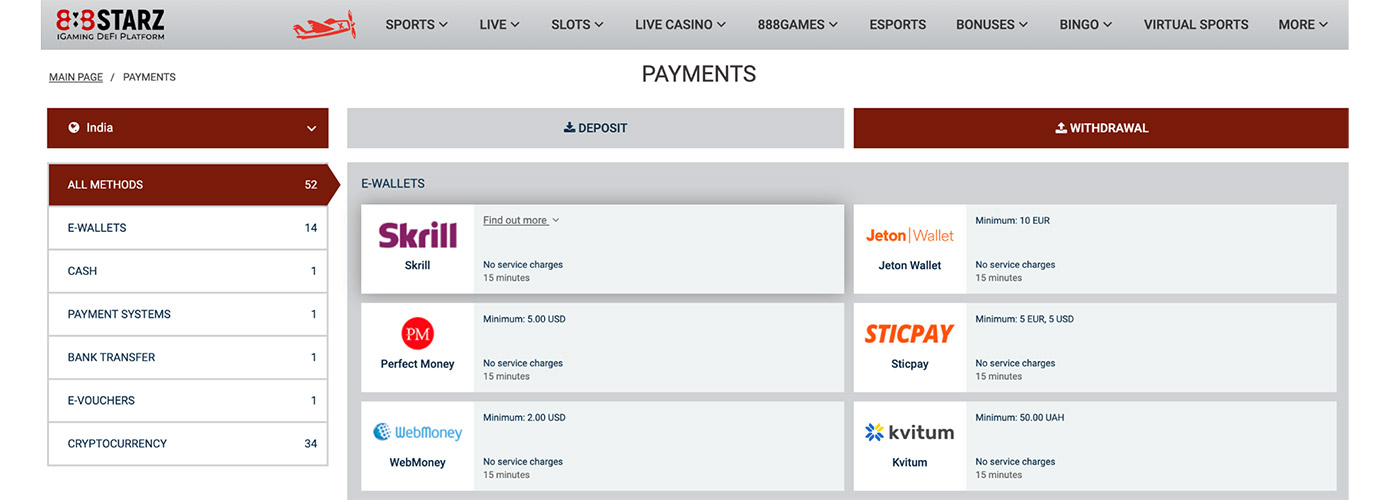Click the E-WALLETS section heading
Screen dimensions: 1400x500
click(393, 184)
